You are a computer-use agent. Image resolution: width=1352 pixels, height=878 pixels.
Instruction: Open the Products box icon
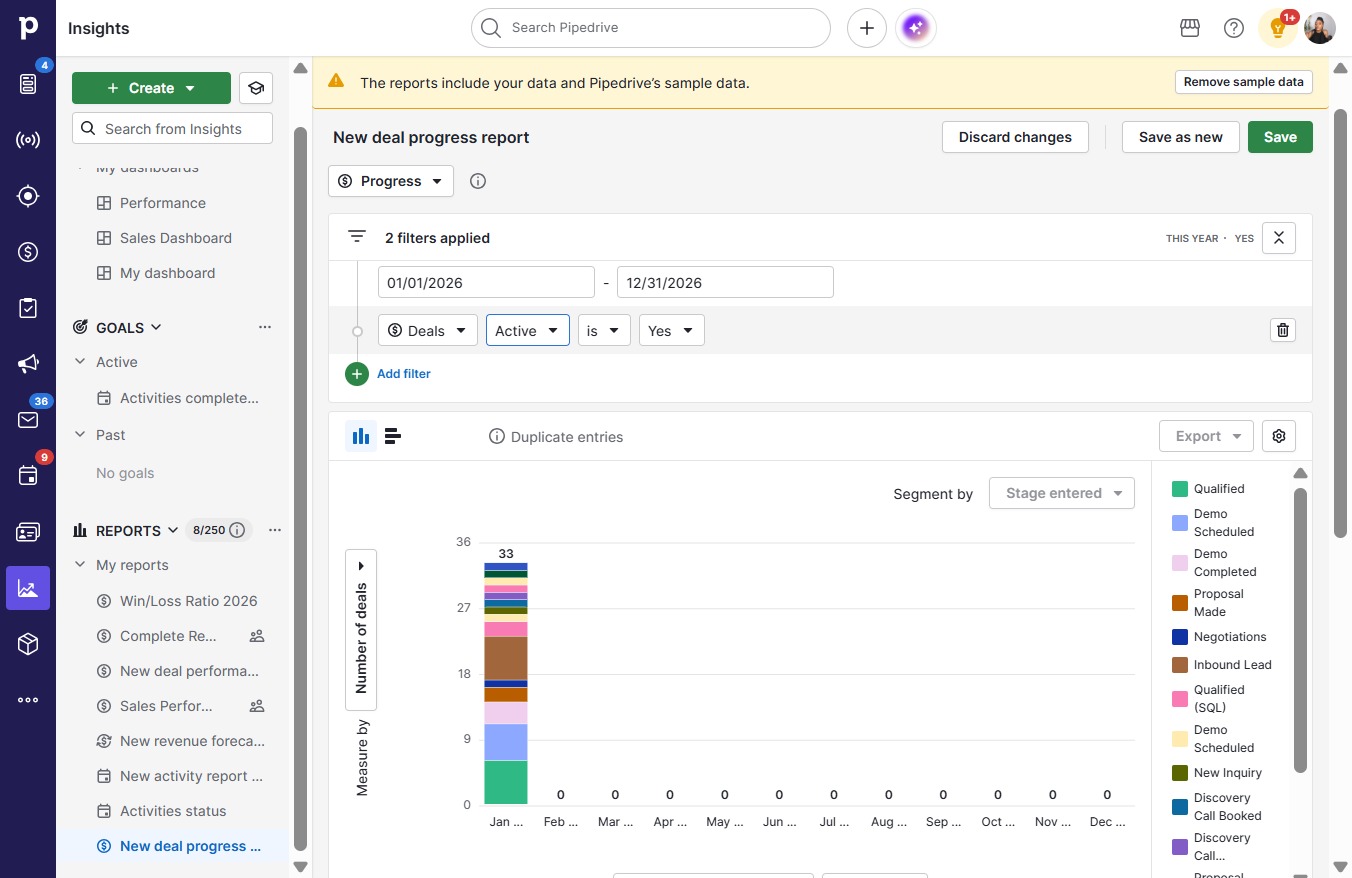tap(28, 644)
